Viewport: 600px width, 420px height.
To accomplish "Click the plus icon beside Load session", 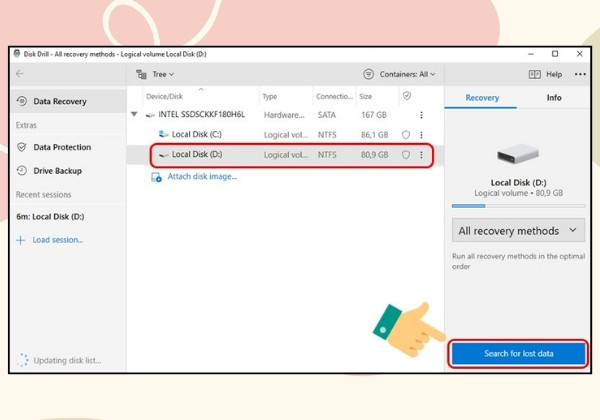I will (x=21, y=240).
